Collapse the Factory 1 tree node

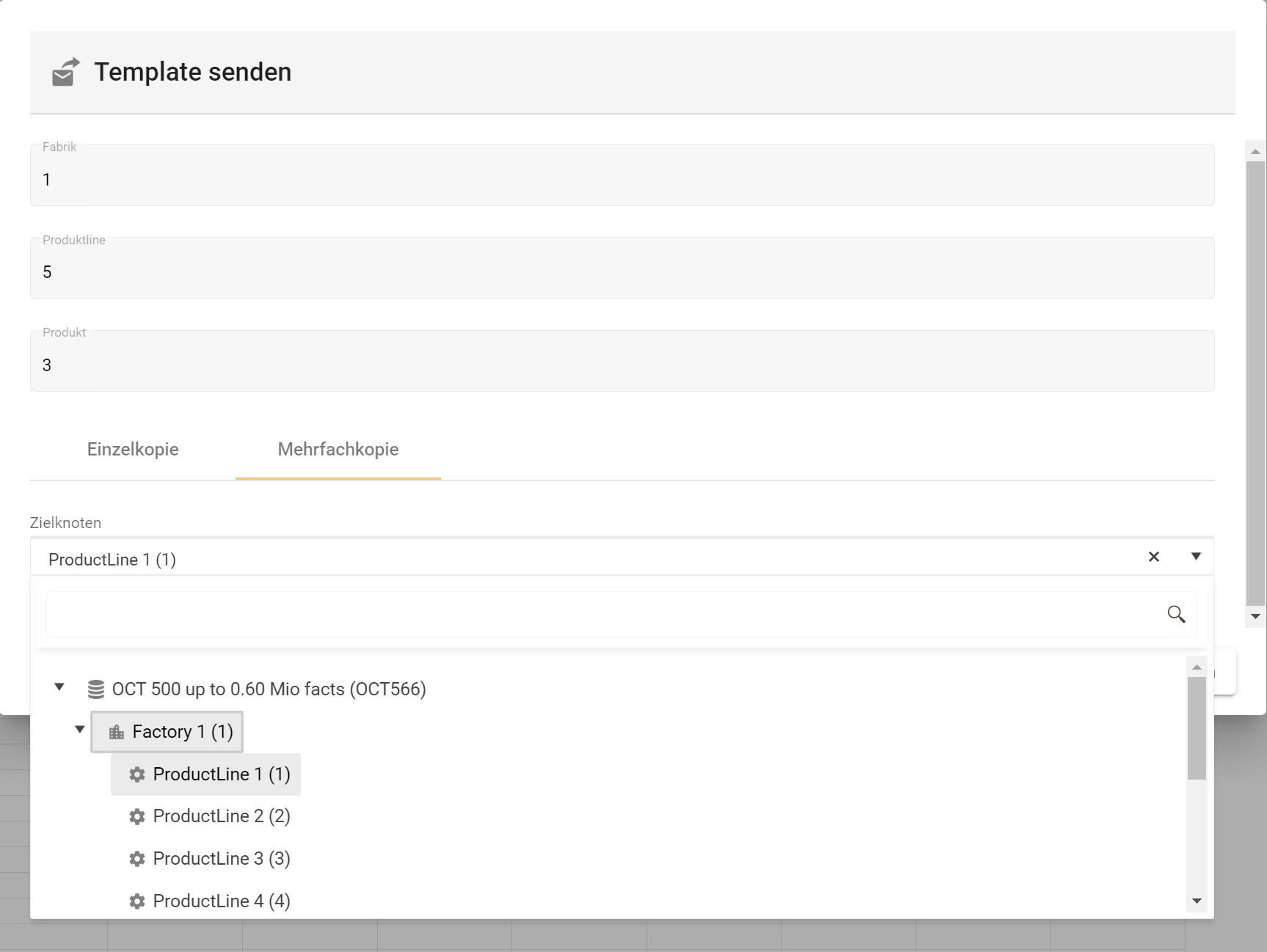[80, 730]
